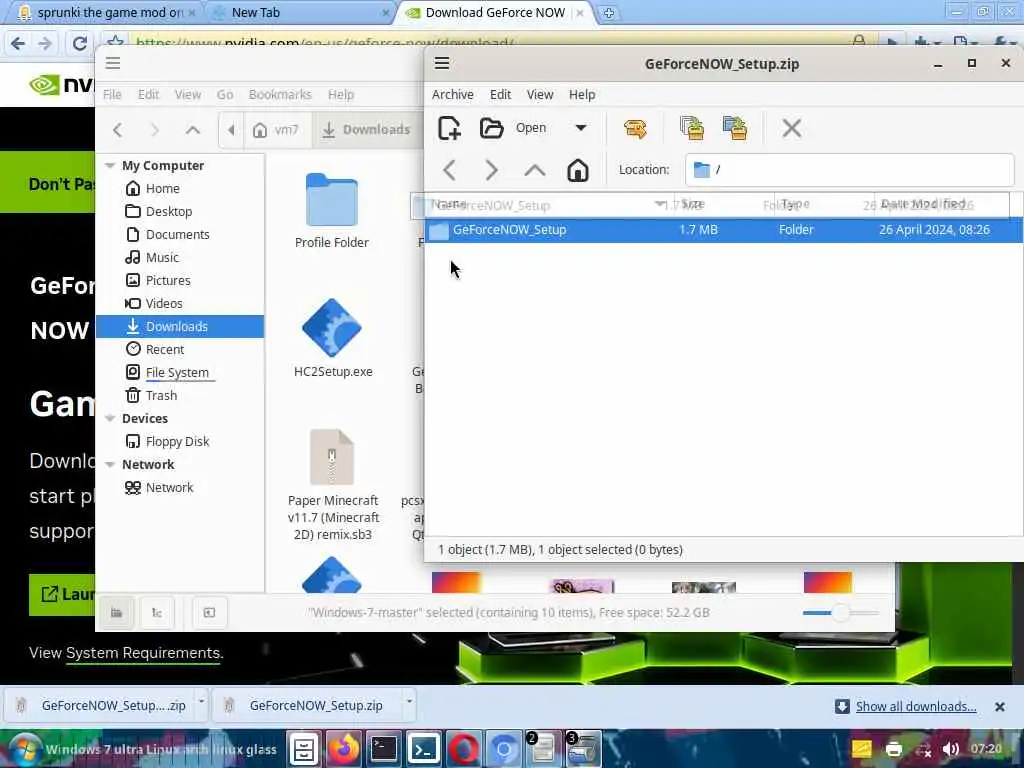
Task: Select the Profile Folder icon
Action: point(332,201)
